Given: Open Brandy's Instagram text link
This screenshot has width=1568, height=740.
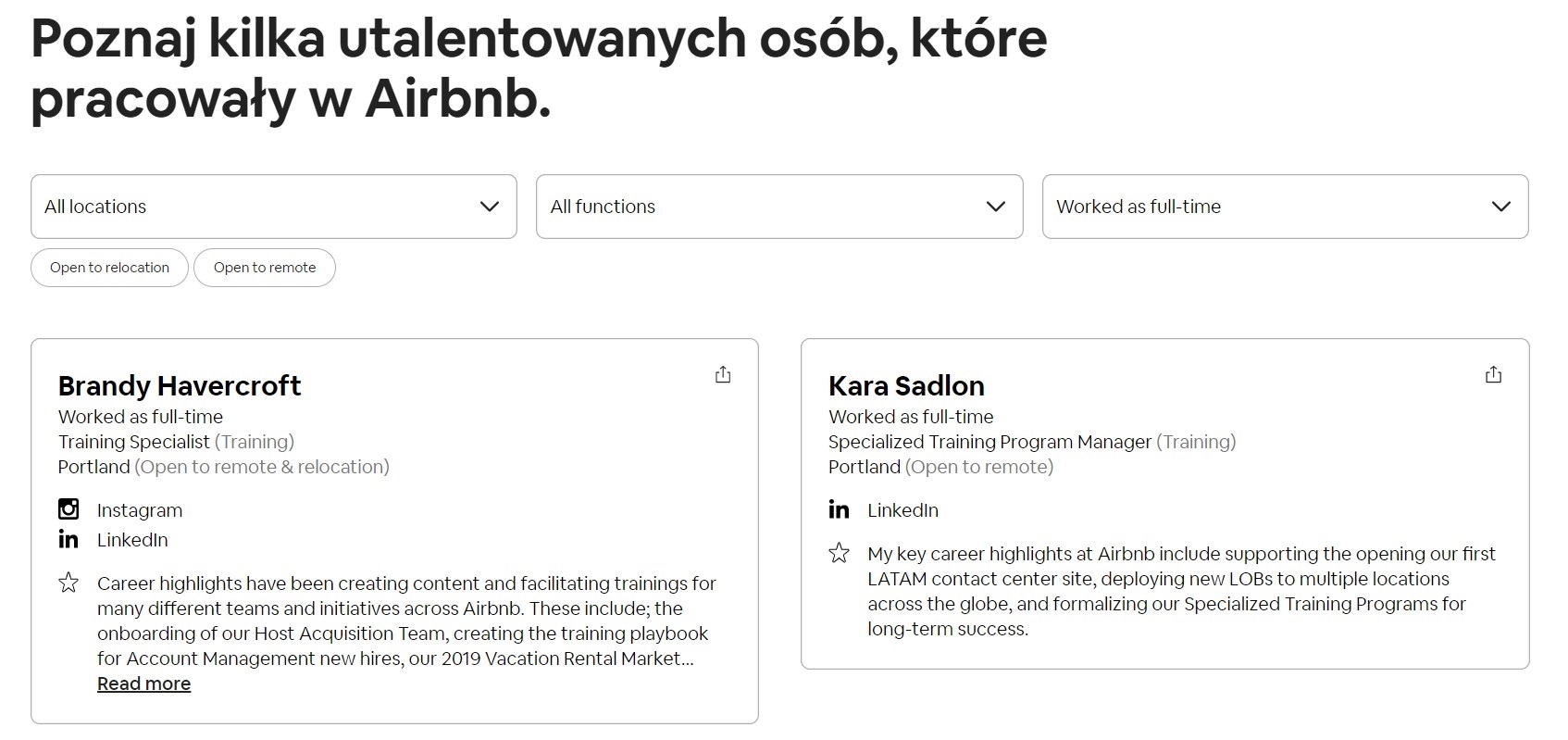Looking at the screenshot, I should click(x=140, y=510).
